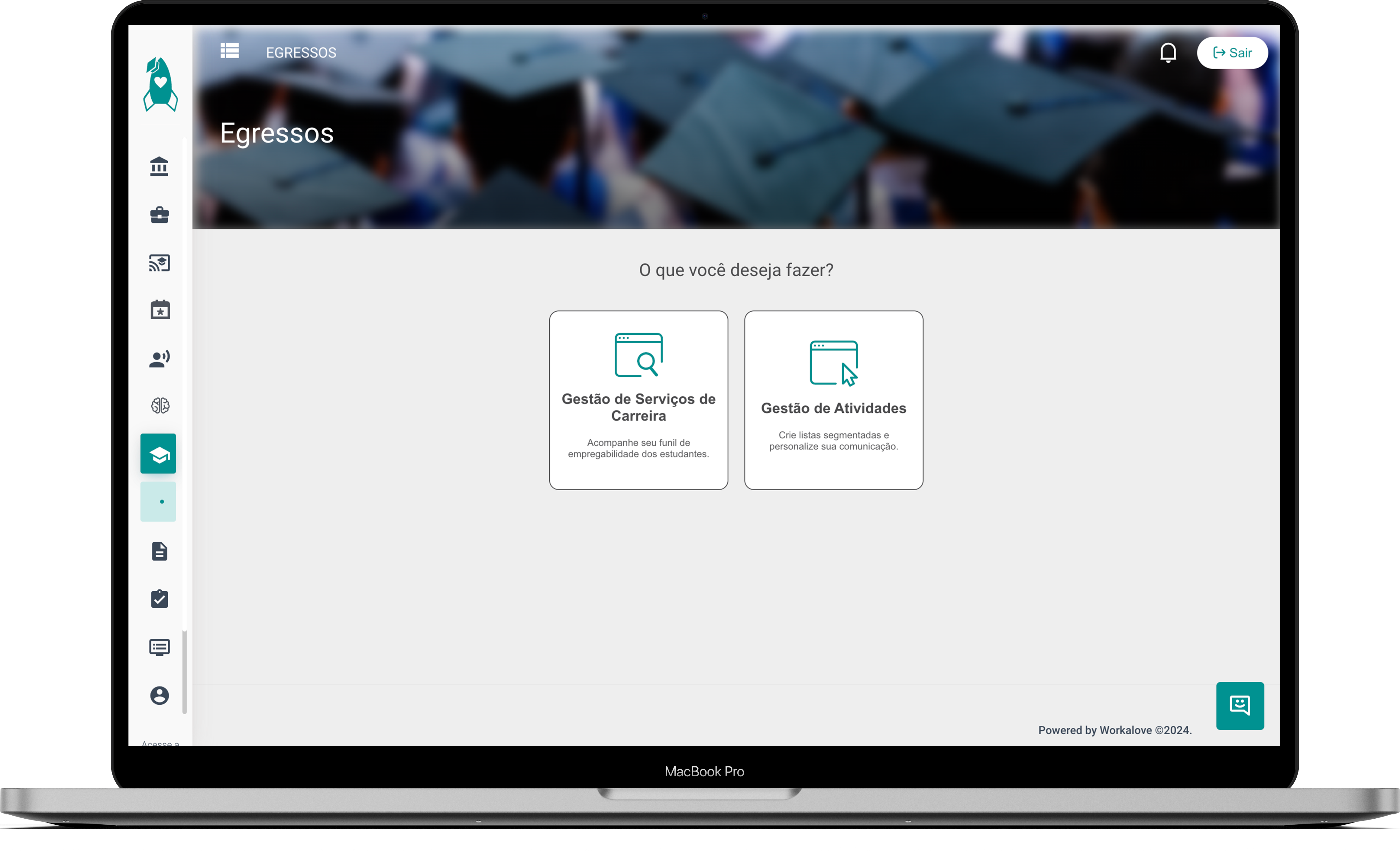Image resolution: width=1400 pixels, height=851 pixels.
Task: Open the online courses cast icon
Action: click(159, 263)
